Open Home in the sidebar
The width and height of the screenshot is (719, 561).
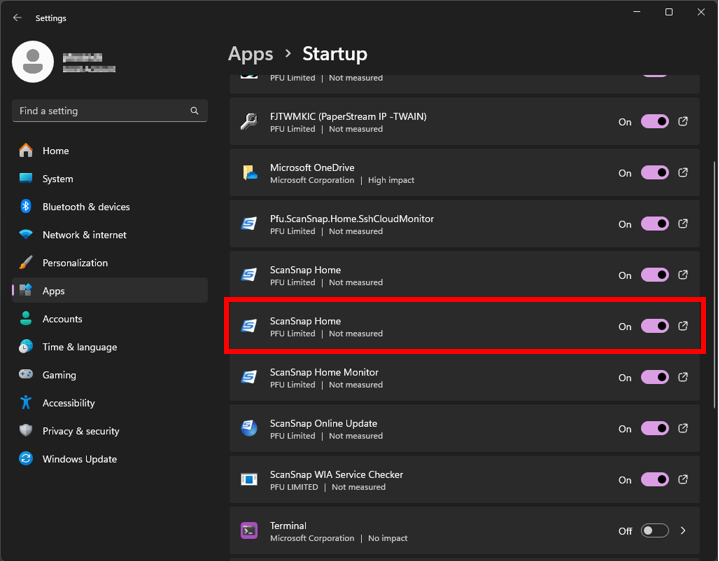pos(110,151)
